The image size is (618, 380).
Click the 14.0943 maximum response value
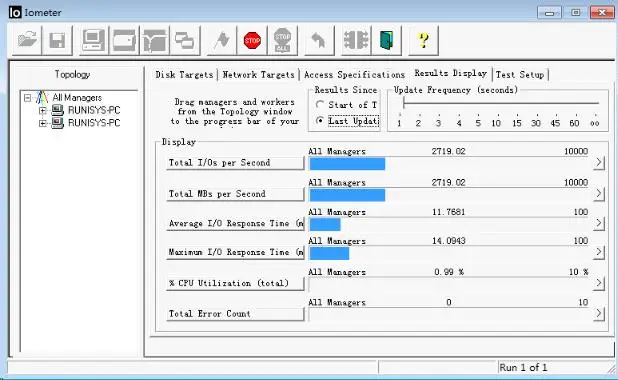coord(449,241)
